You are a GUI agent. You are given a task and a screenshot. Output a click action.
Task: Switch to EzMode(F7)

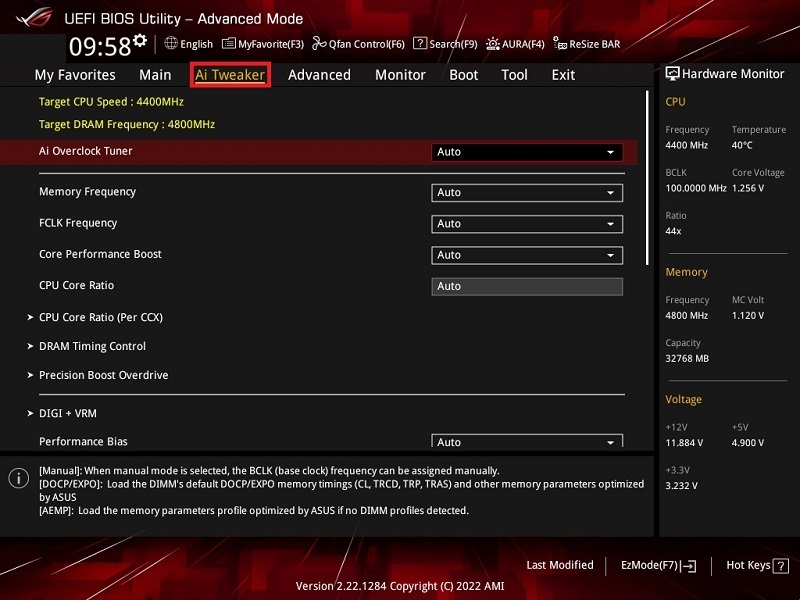point(659,566)
